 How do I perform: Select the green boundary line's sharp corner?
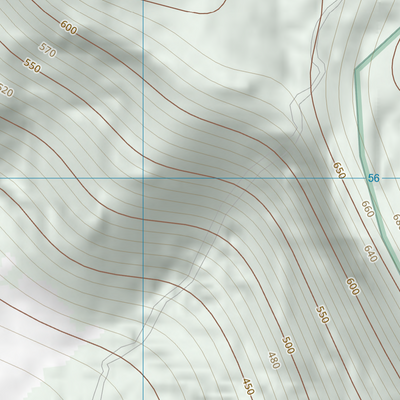pos(356,70)
